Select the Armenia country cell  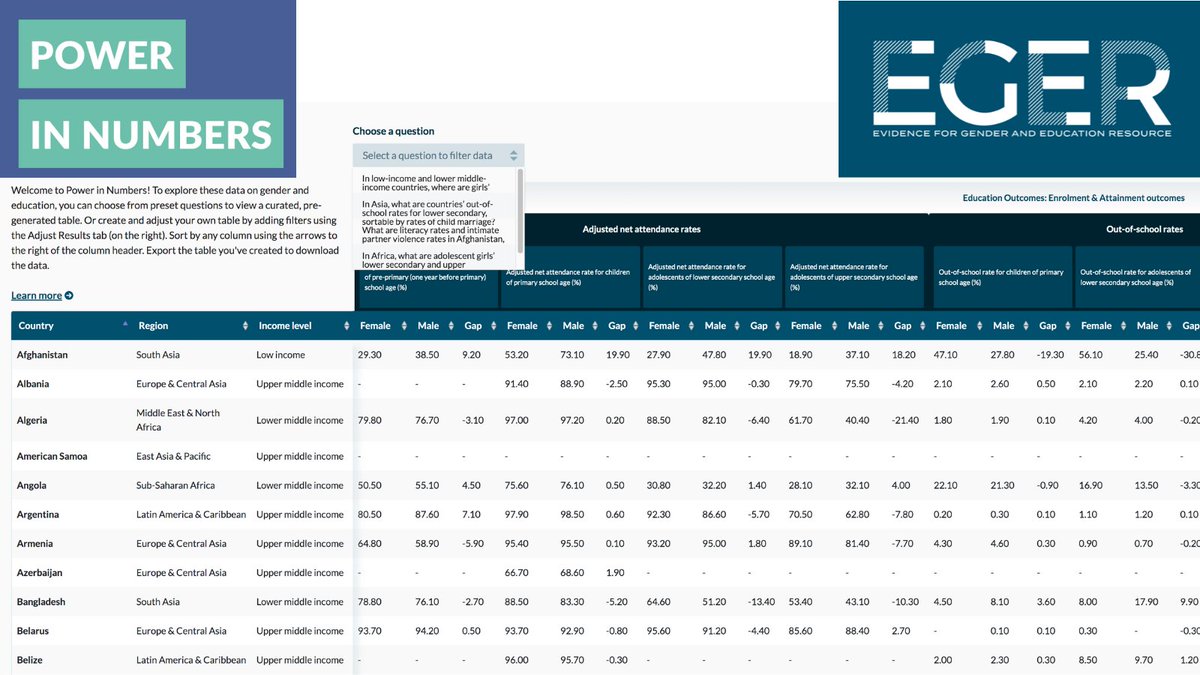(x=35, y=544)
